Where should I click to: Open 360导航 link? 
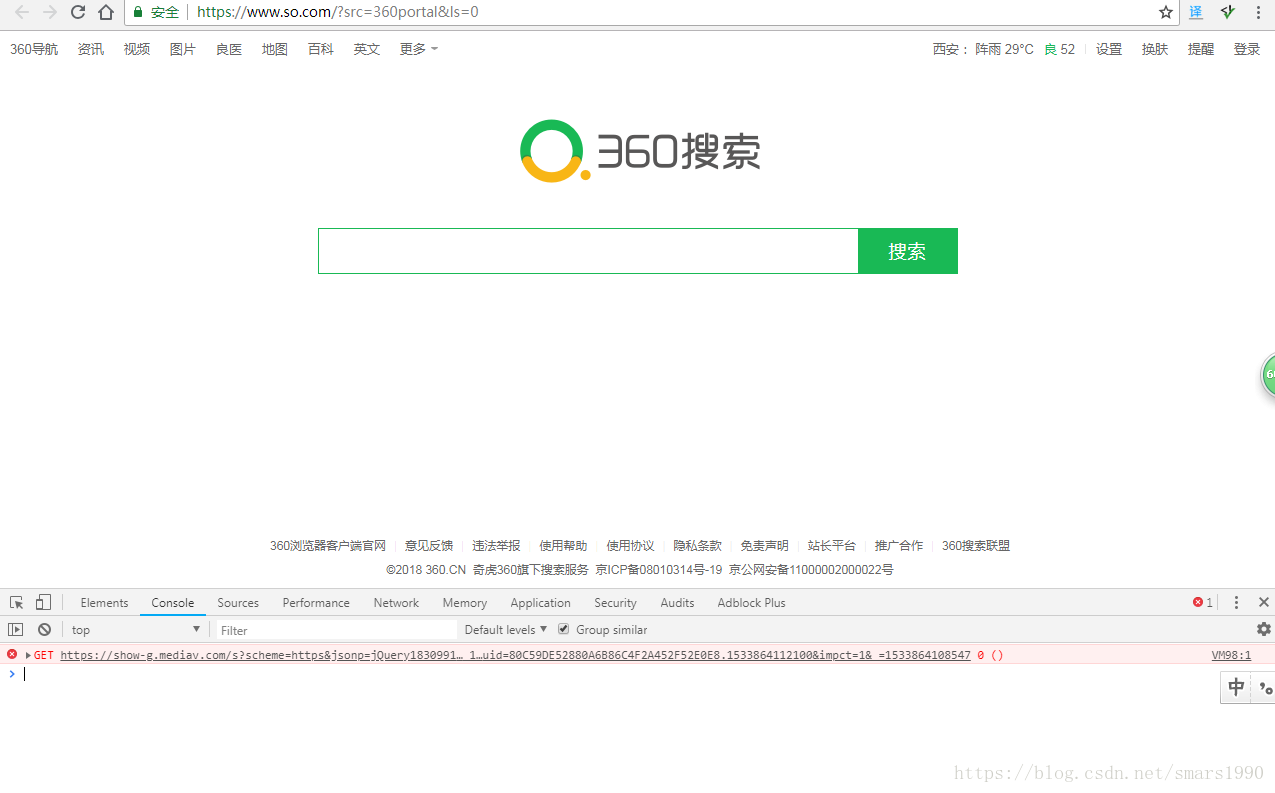pyautogui.click(x=34, y=49)
